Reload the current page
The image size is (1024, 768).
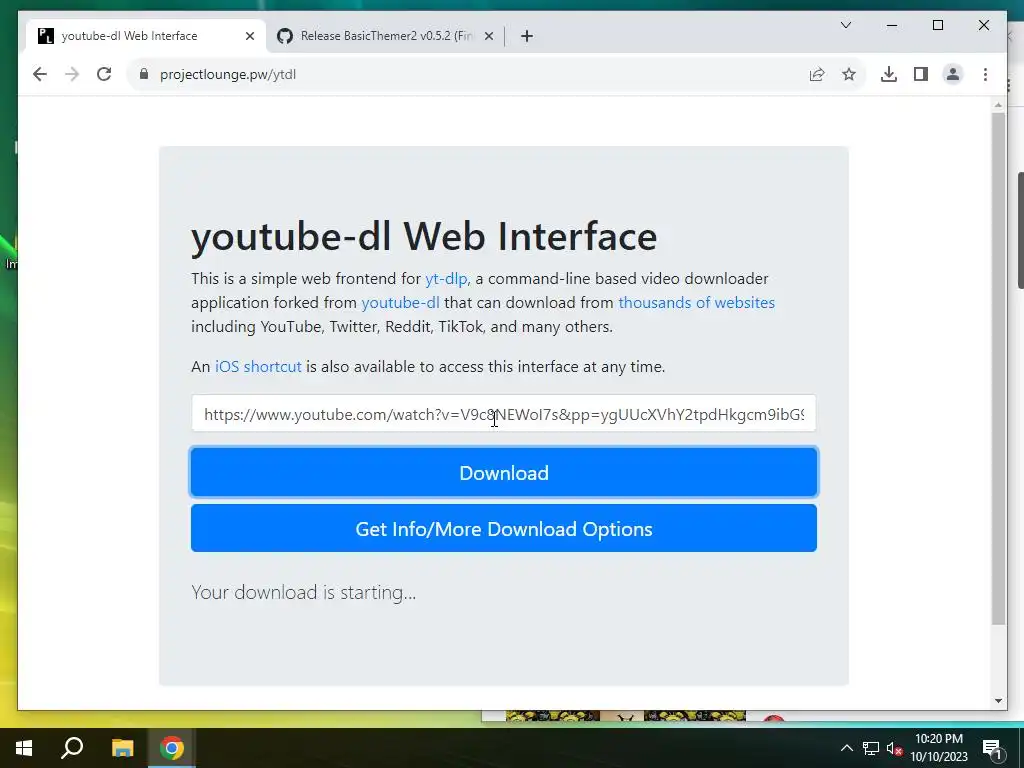tap(104, 74)
